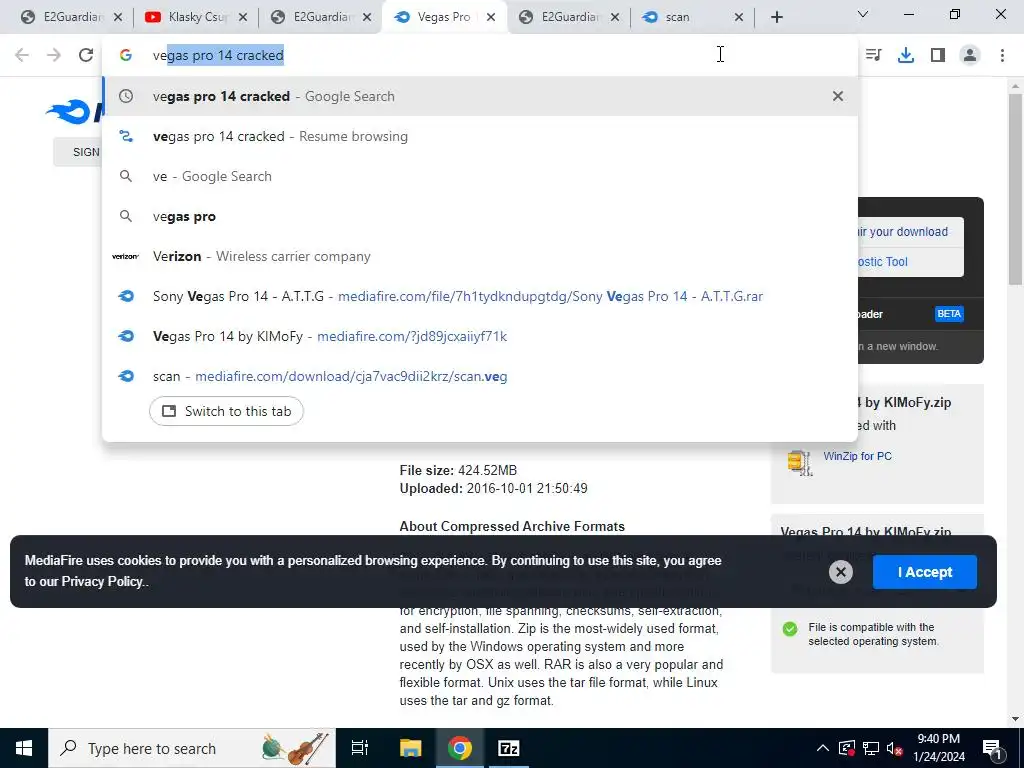1024x768 pixels.
Task: Select the scan.veg mediafire suggestion
Action: (479, 376)
